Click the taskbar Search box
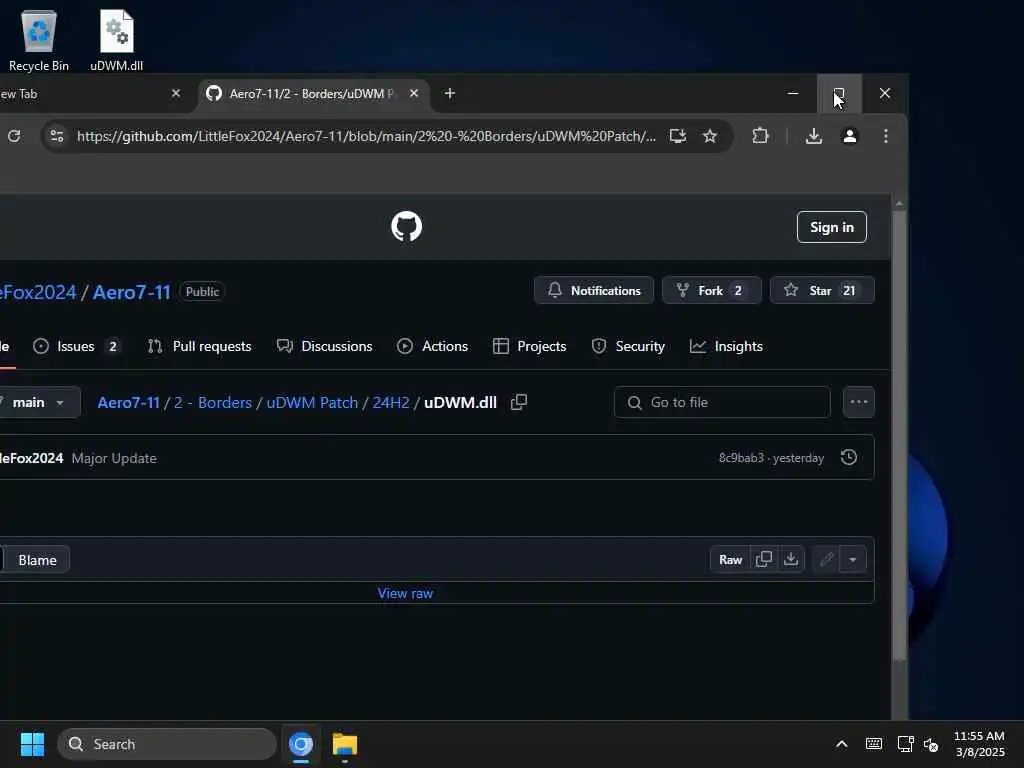 pos(167,744)
